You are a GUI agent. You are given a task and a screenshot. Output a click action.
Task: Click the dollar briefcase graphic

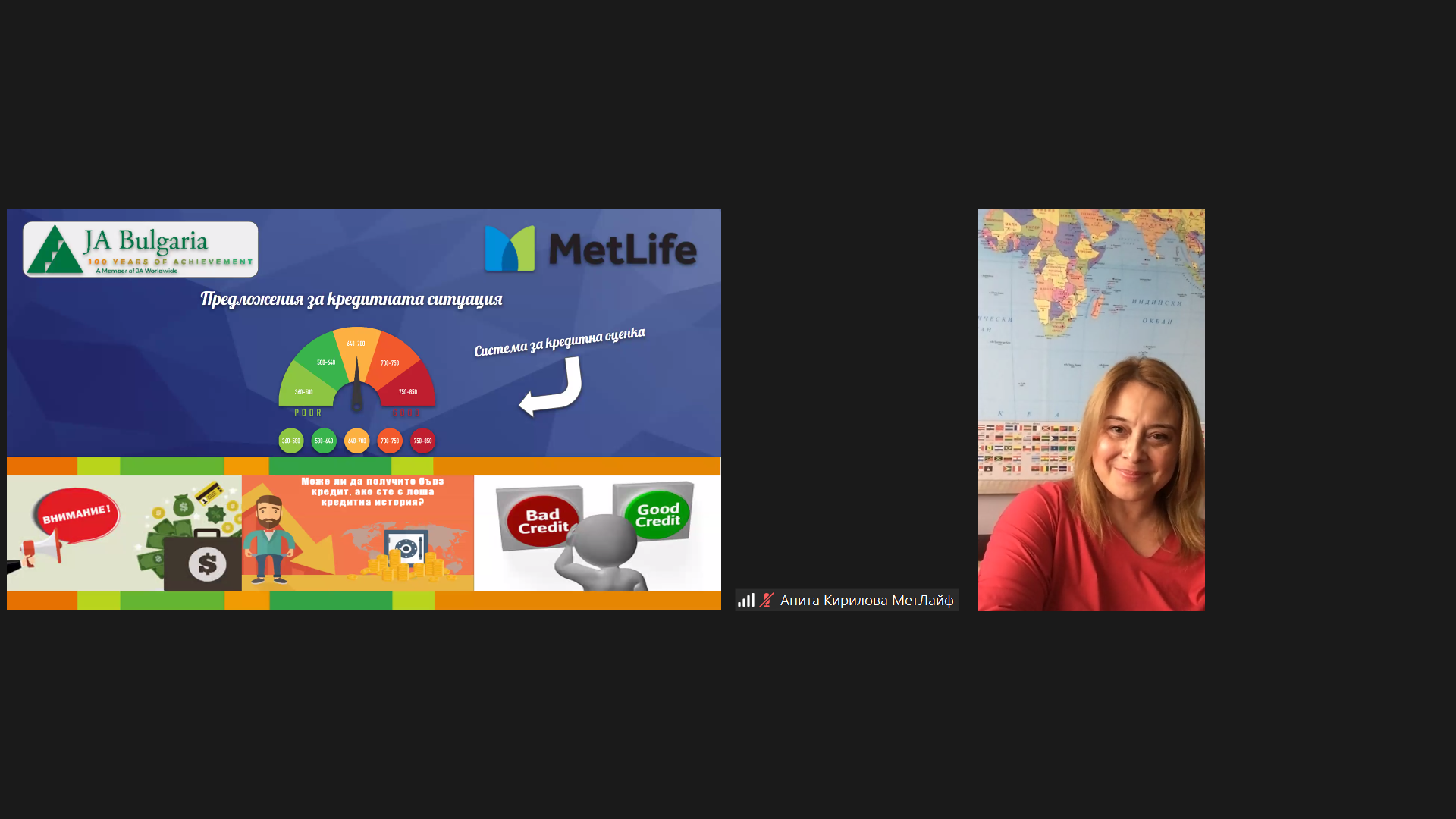(x=203, y=562)
